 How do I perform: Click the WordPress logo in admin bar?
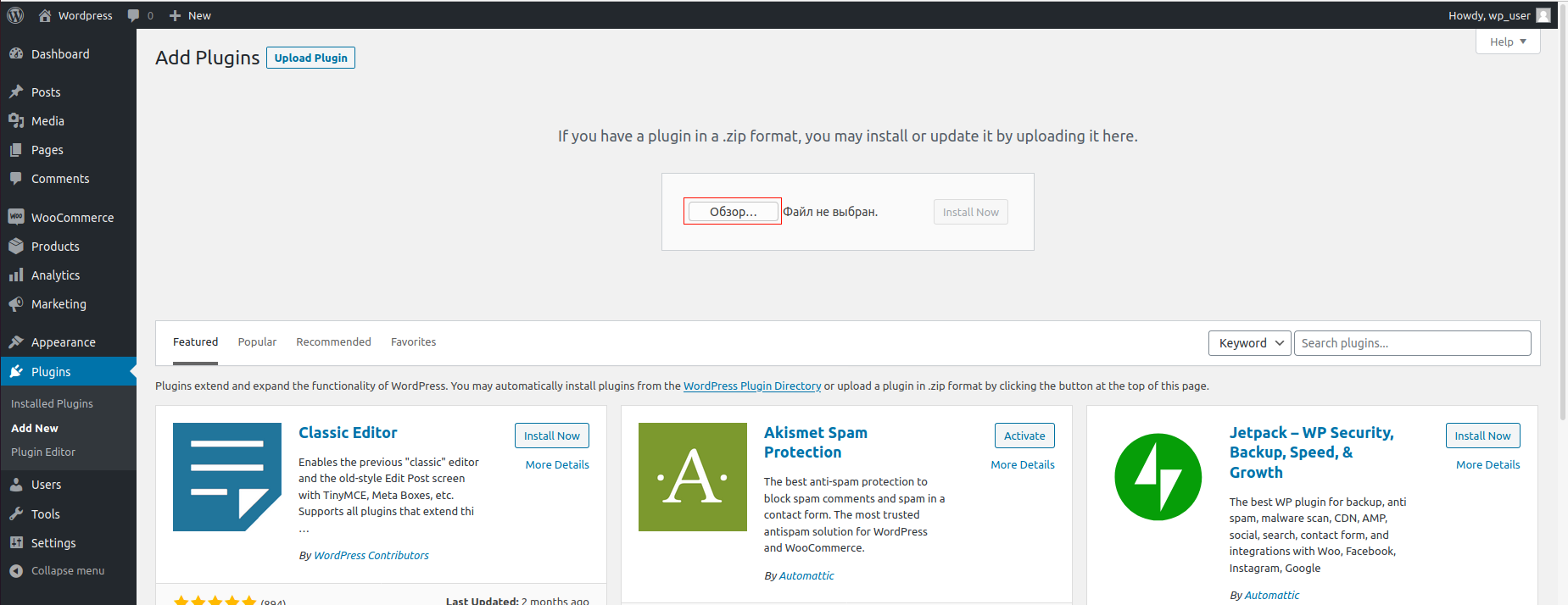click(x=15, y=15)
